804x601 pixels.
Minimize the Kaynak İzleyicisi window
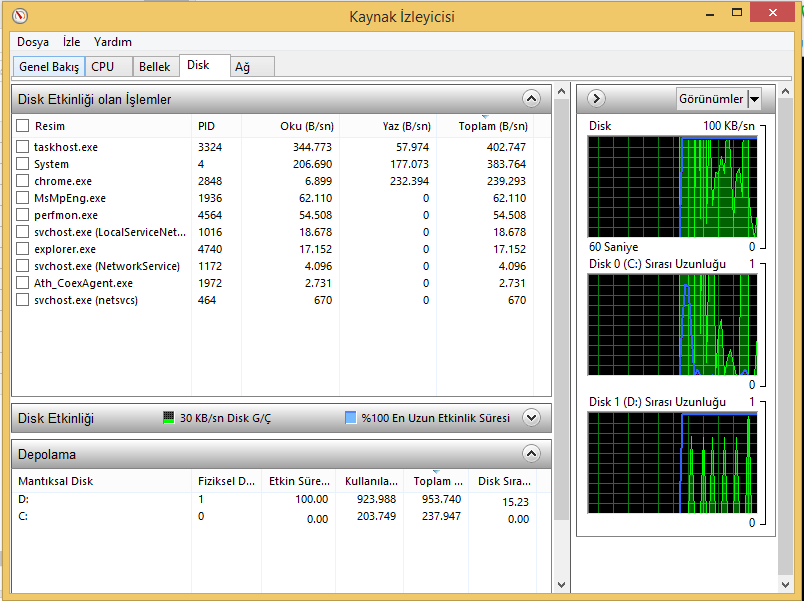[x=710, y=14]
